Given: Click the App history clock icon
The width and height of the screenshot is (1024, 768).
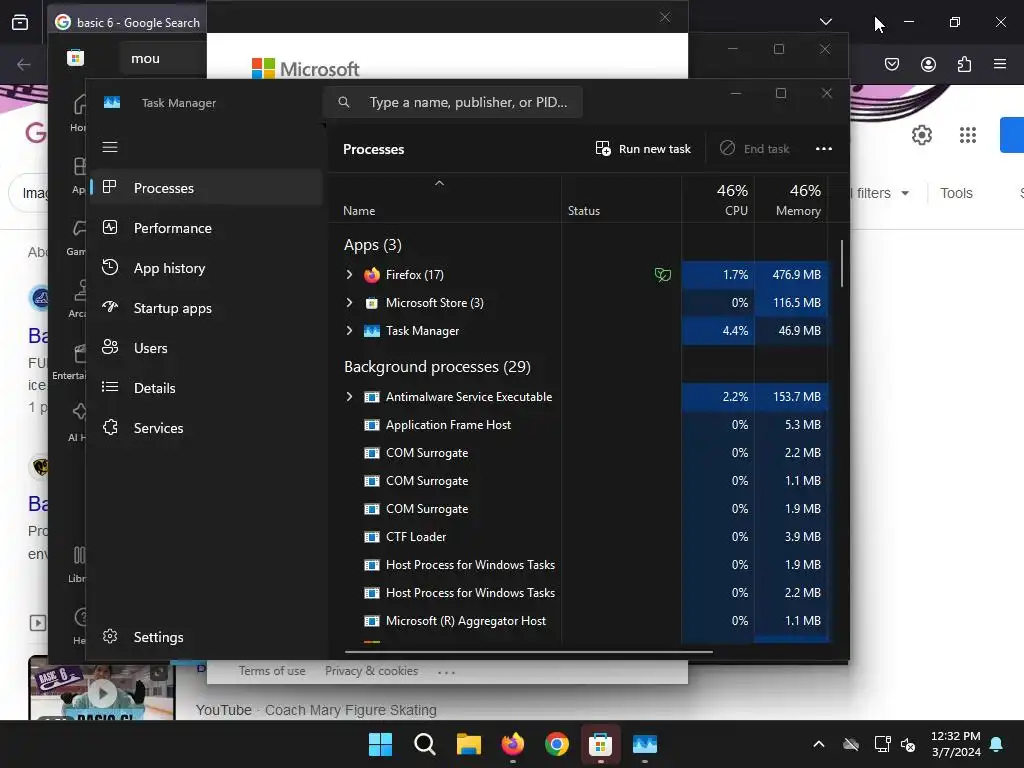Looking at the screenshot, I should pyautogui.click(x=110, y=267).
